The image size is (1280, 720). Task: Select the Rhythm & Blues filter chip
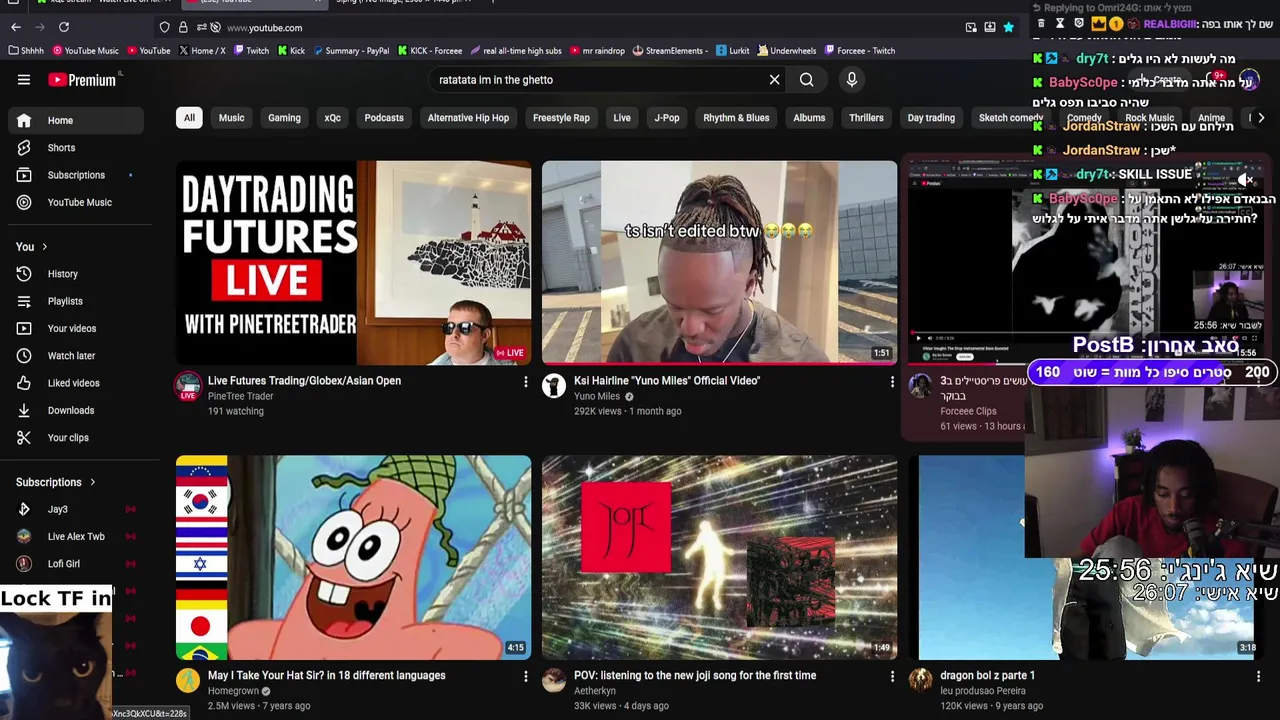pos(736,118)
